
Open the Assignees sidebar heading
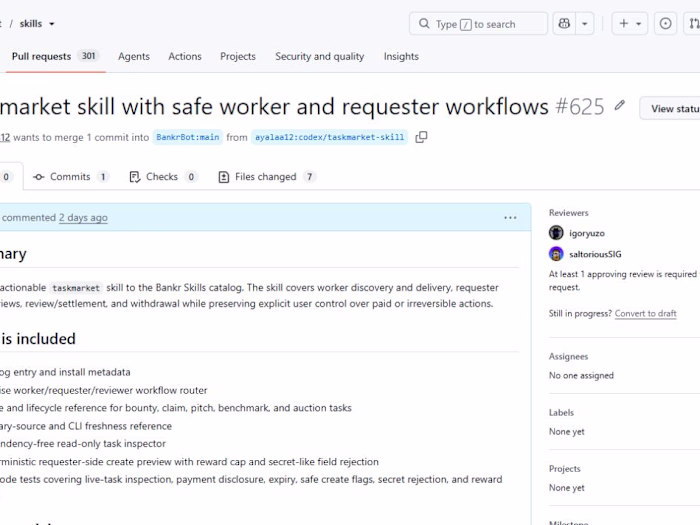pos(568,357)
